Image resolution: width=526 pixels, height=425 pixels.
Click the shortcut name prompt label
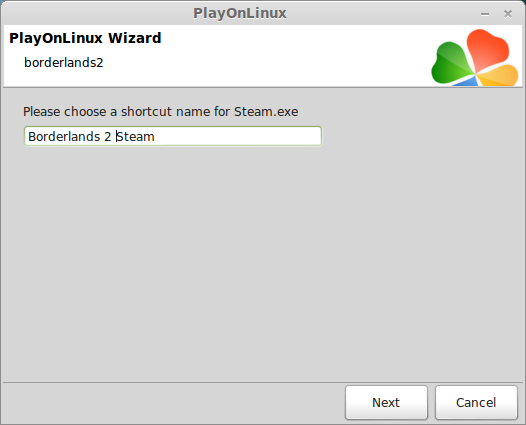[x=160, y=112]
